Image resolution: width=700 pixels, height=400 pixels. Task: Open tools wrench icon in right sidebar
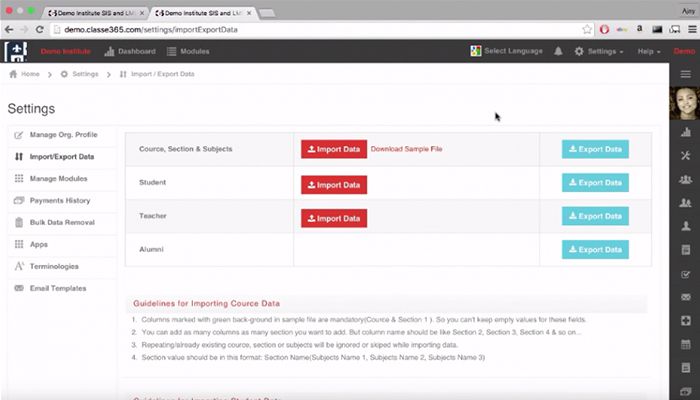[686, 155]
